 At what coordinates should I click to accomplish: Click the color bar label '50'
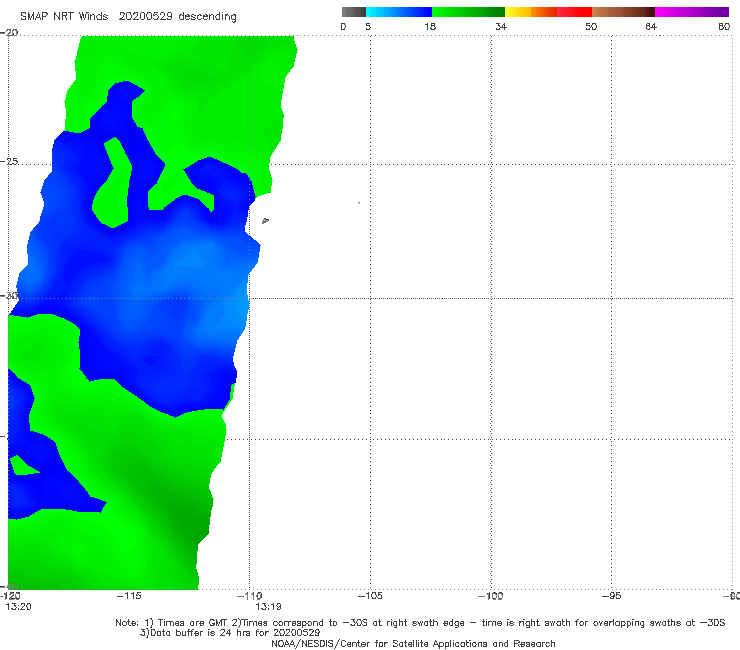(x=591, y=27)
